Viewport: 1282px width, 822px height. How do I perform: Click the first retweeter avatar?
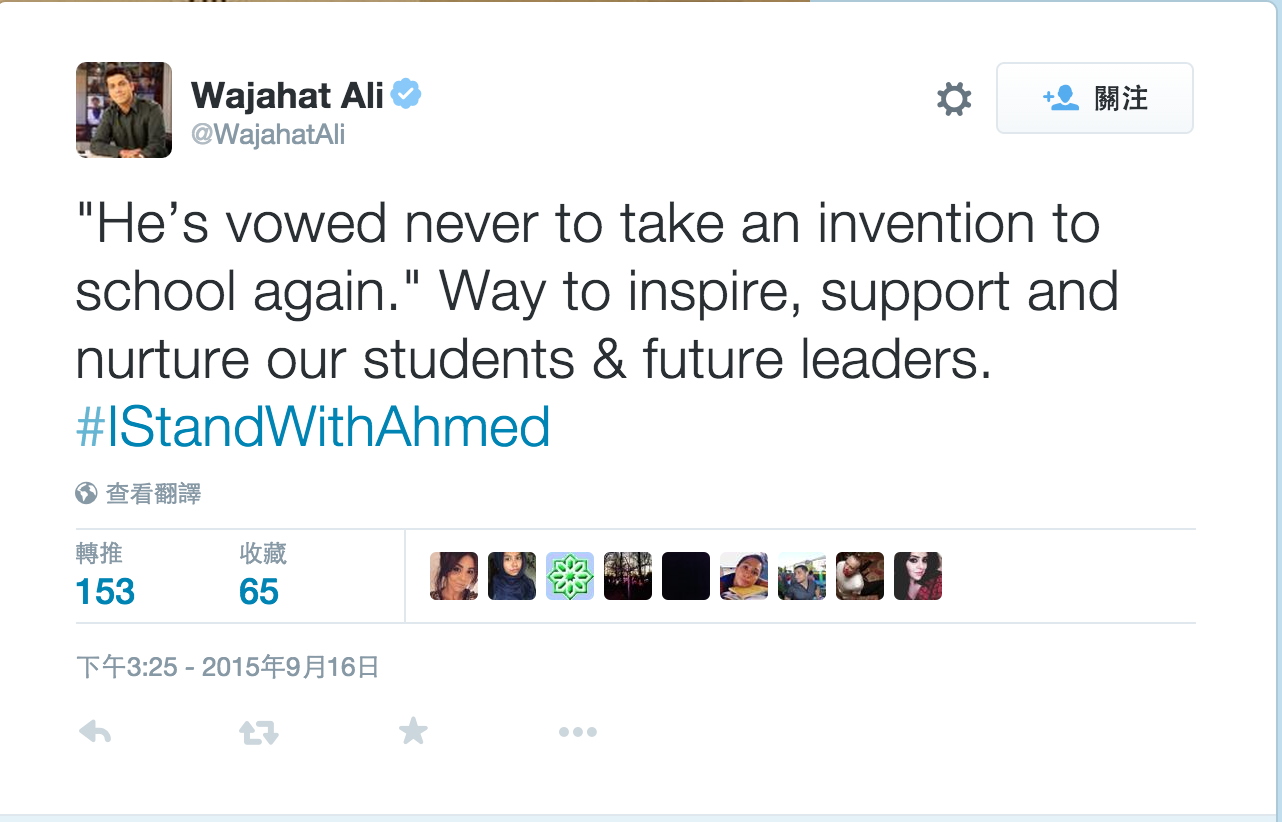pyautogui.click(x=454, y=576)
